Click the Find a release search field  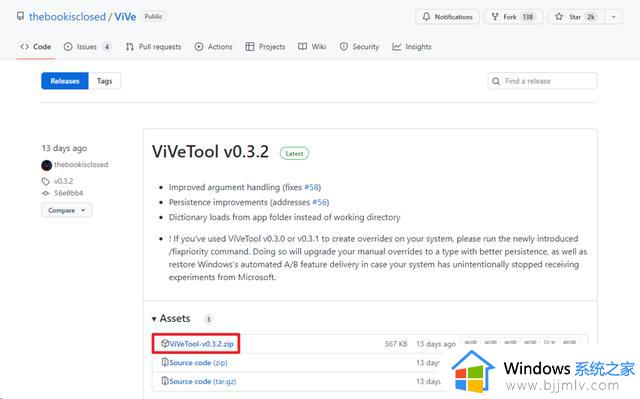[542, 81]
